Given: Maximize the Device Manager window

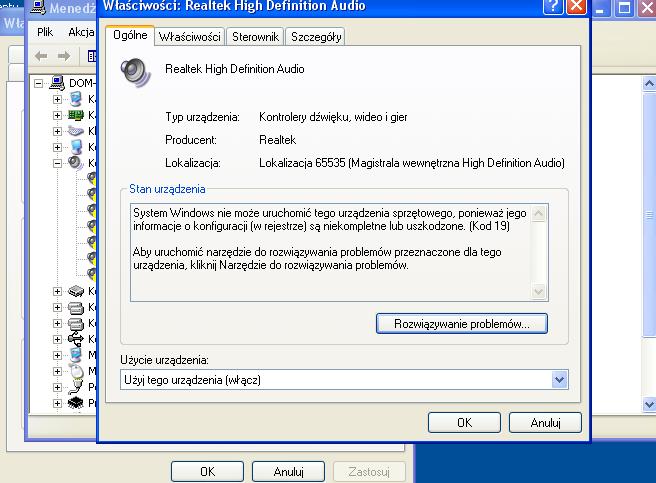Looking at the screenshot, I should tap(624, 8).
